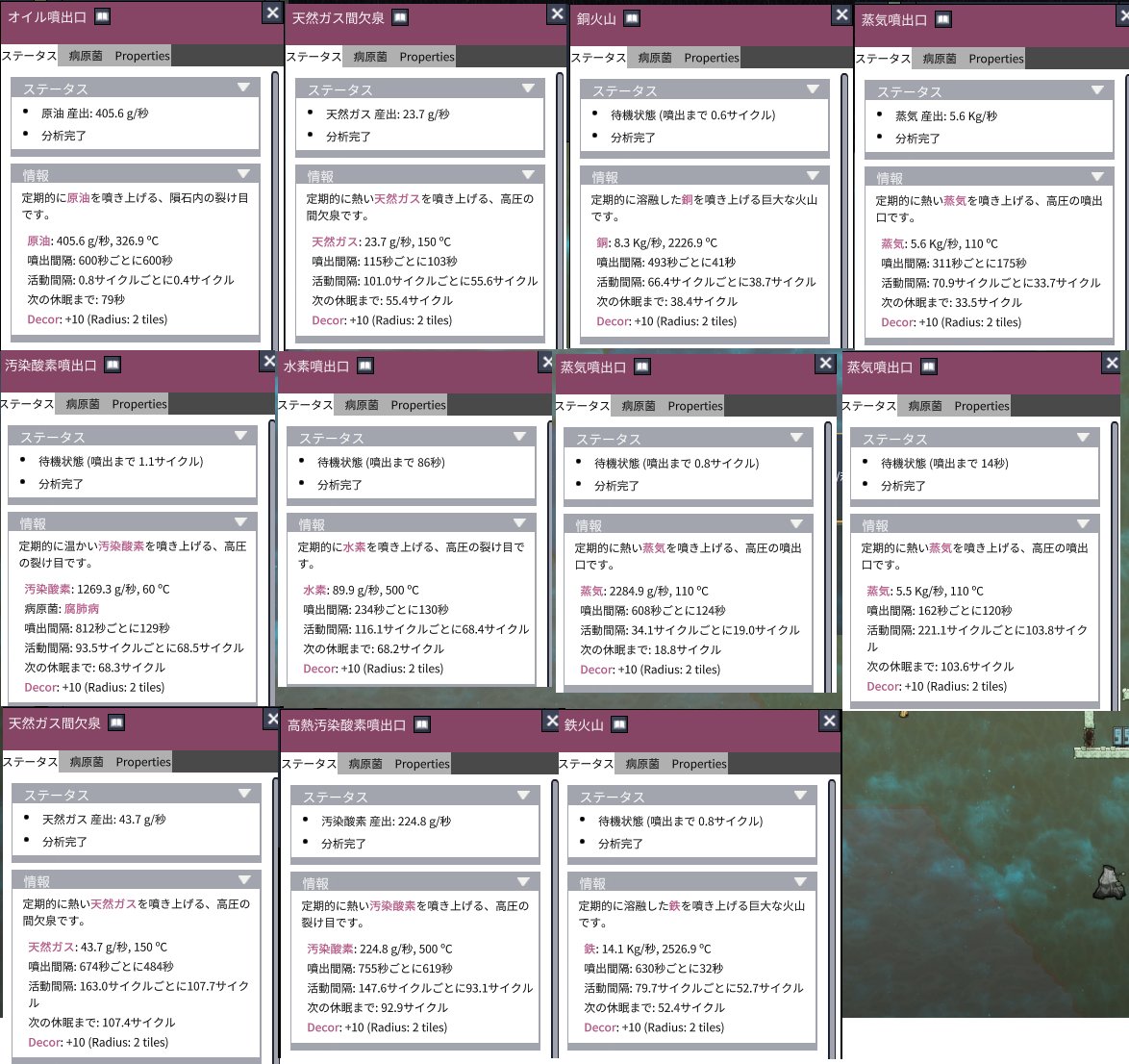Open codex icon in 天然ガス間欠泉 panel outputting 23.7 g/秒
This screenshot has width=1129, height=1064.
pos(400,17)
